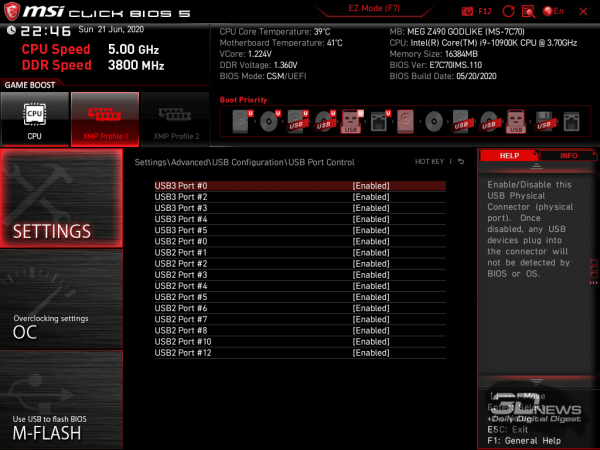600x450 pixels.
Task: Click the first hard drive boot priority icon
Action: [x=242, y=123]
